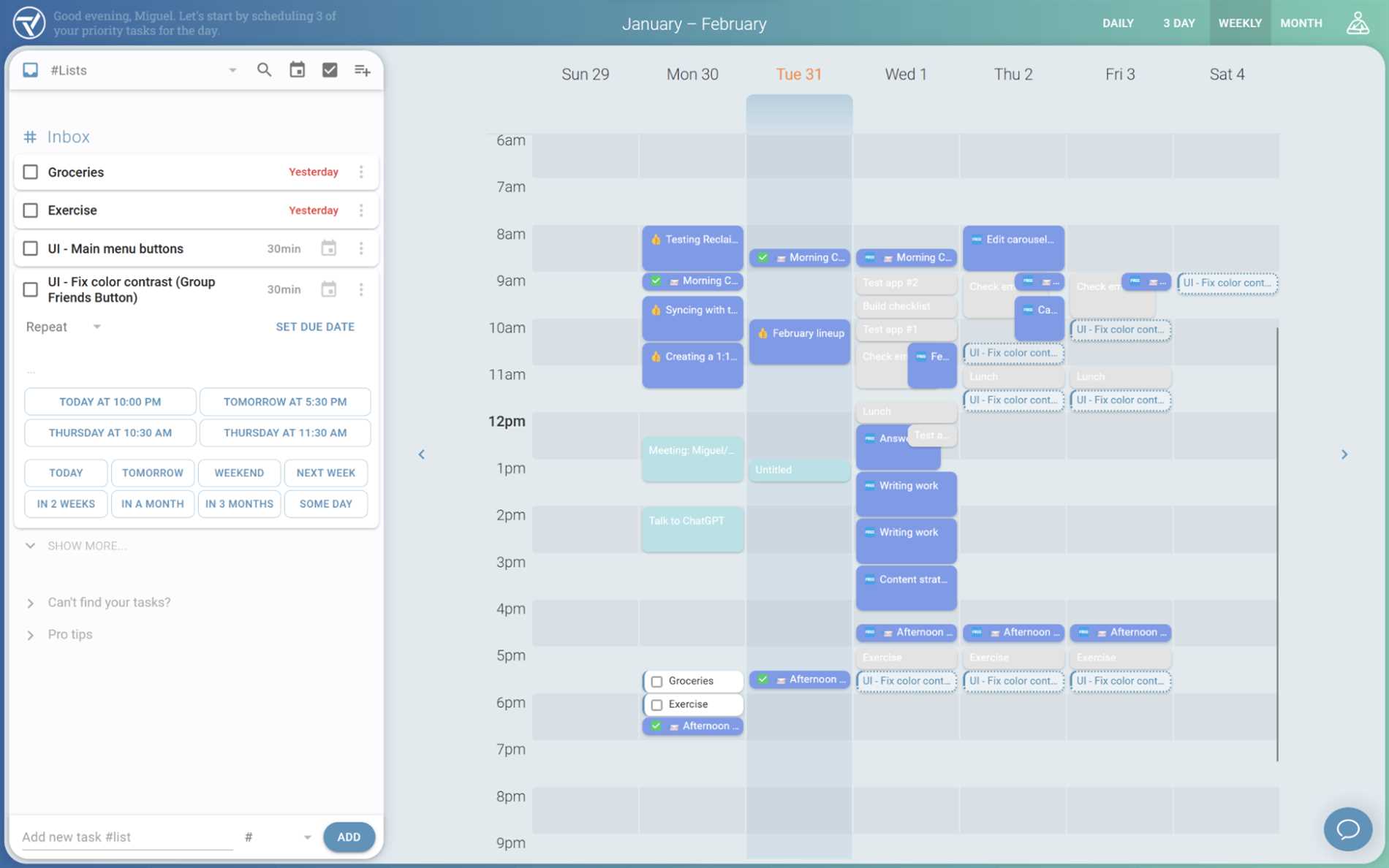Schedule UI - Main menu buttons via calendar icon

tap(329, 248)
